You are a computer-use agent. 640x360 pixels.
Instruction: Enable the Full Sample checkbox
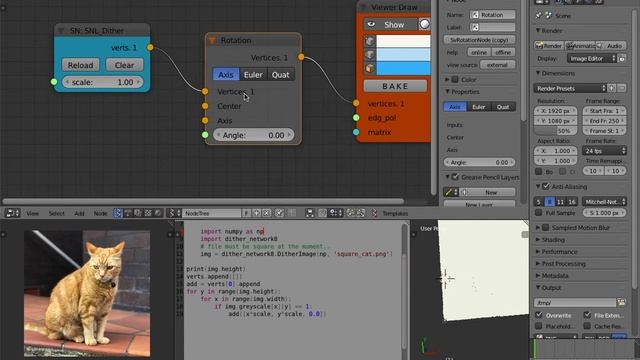pos(538,213)
